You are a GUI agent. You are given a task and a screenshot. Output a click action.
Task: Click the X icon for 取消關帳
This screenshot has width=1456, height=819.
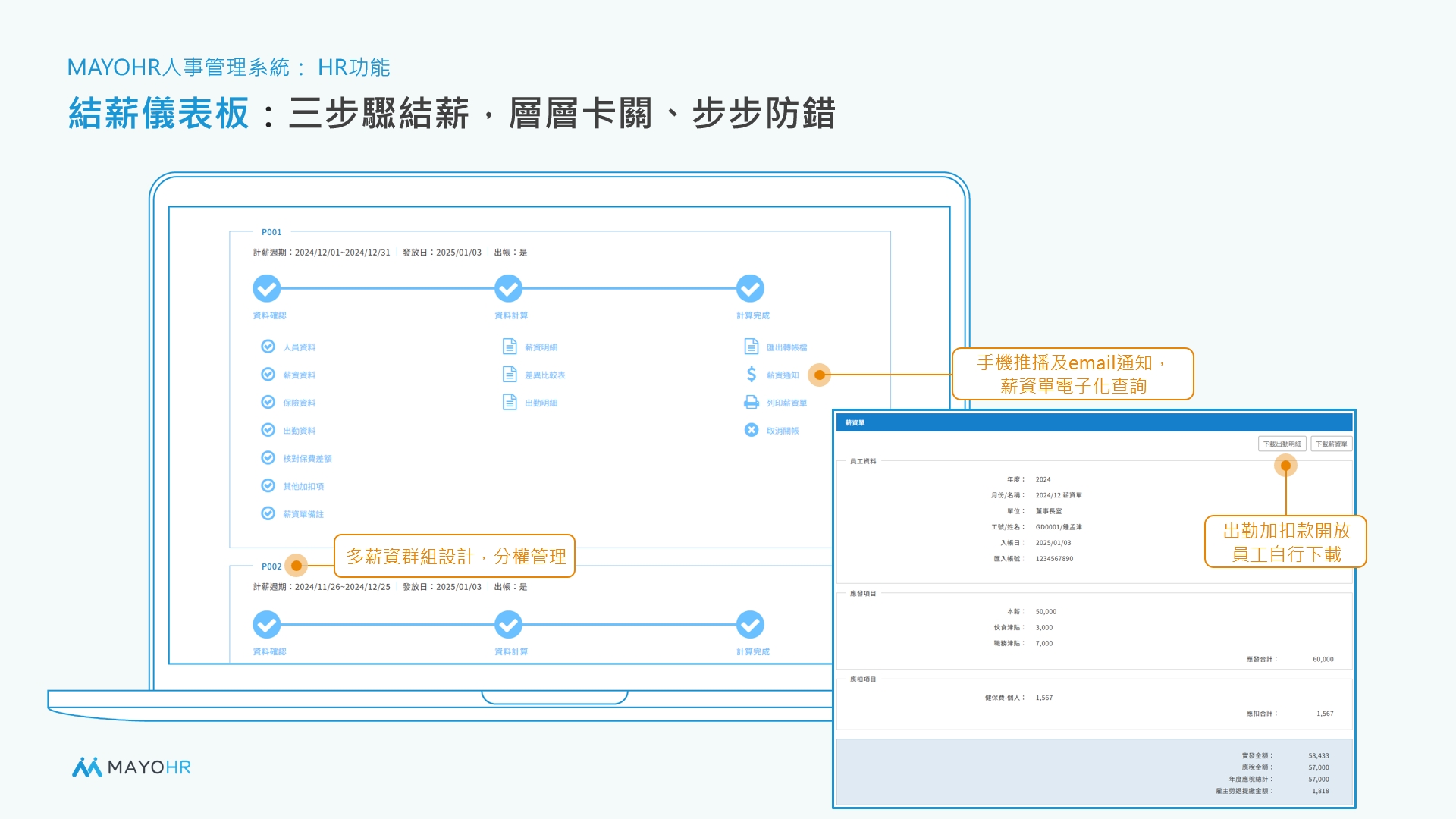(752, 430)
